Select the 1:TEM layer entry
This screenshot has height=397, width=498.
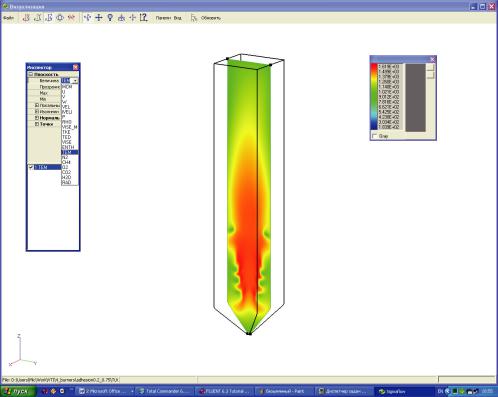click(x=47, y=167)
